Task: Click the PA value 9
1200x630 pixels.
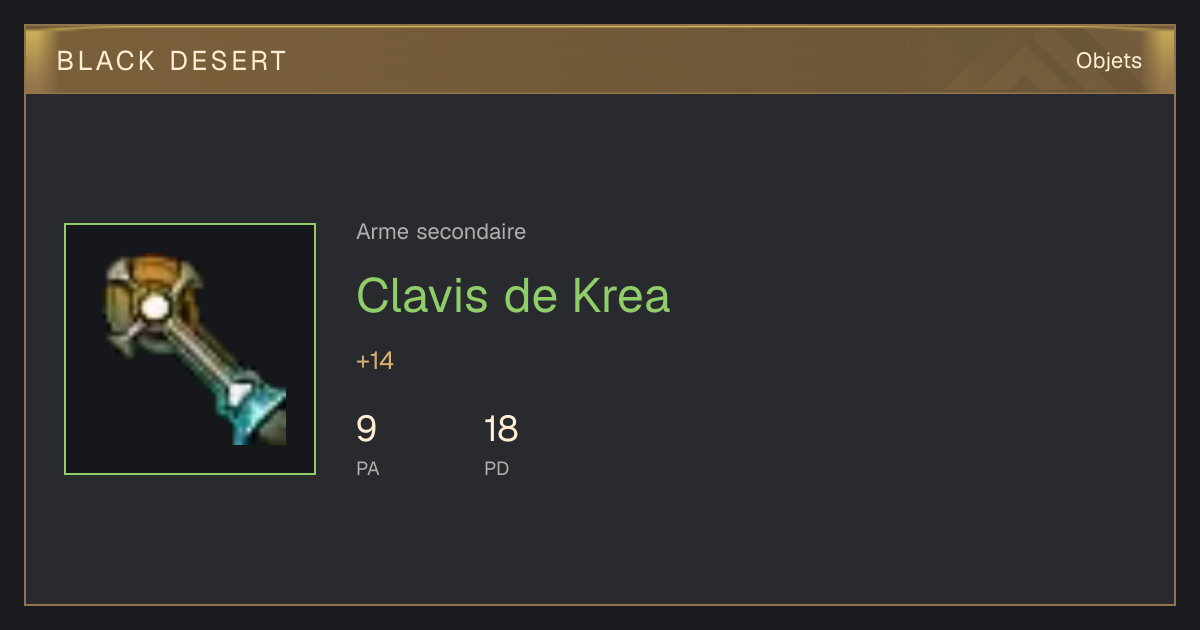Action: click(x=366, y=429)
